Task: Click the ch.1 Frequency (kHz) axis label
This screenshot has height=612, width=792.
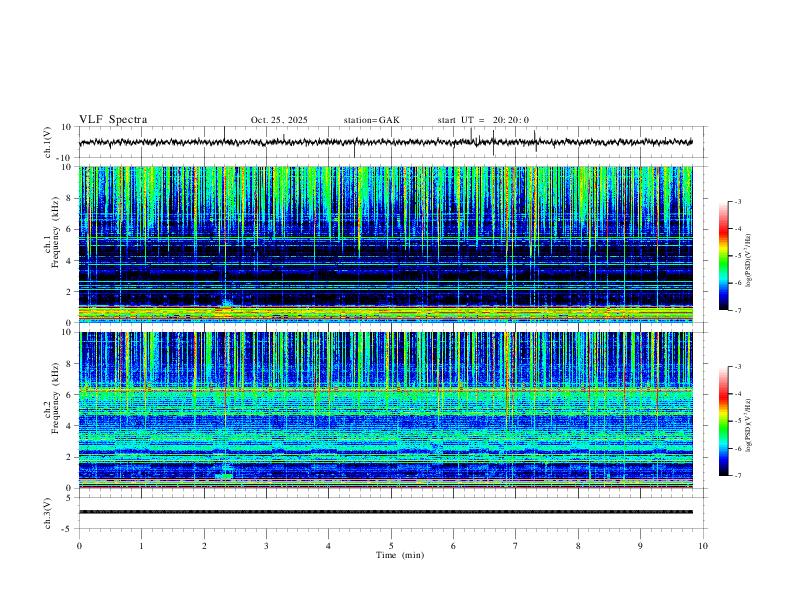Action: [x=51, y=232]
